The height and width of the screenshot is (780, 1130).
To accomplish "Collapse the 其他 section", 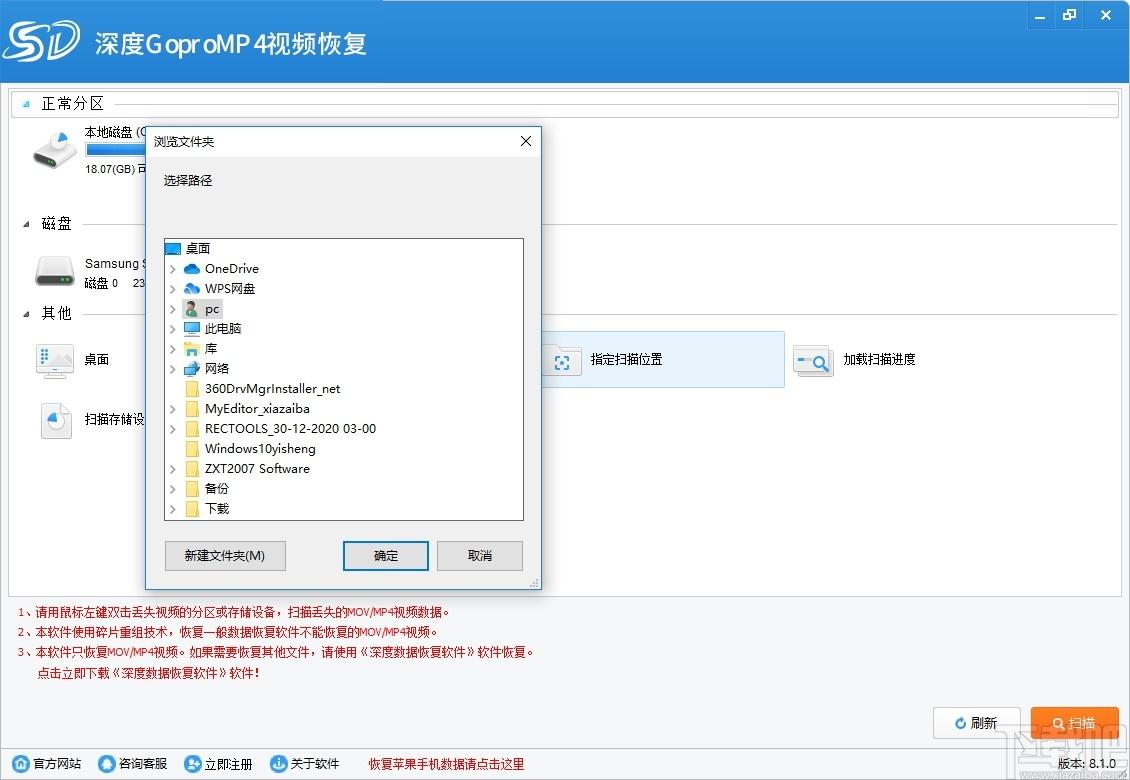I will (x=26, y=314).
